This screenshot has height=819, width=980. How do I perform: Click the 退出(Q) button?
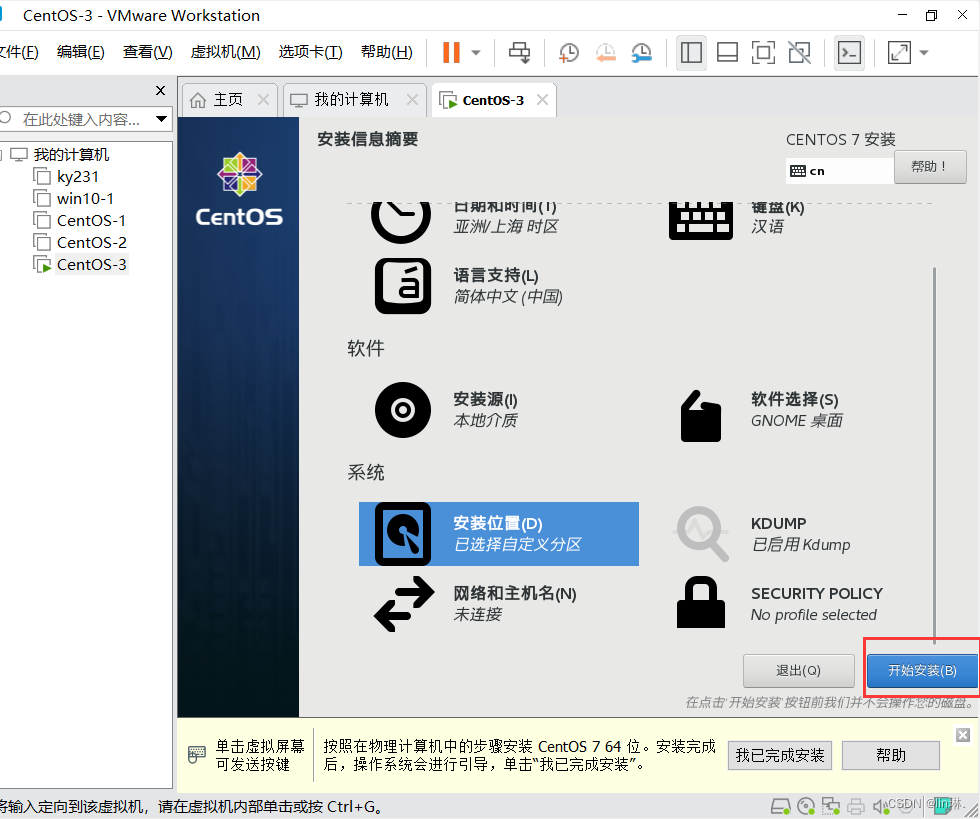798,671
